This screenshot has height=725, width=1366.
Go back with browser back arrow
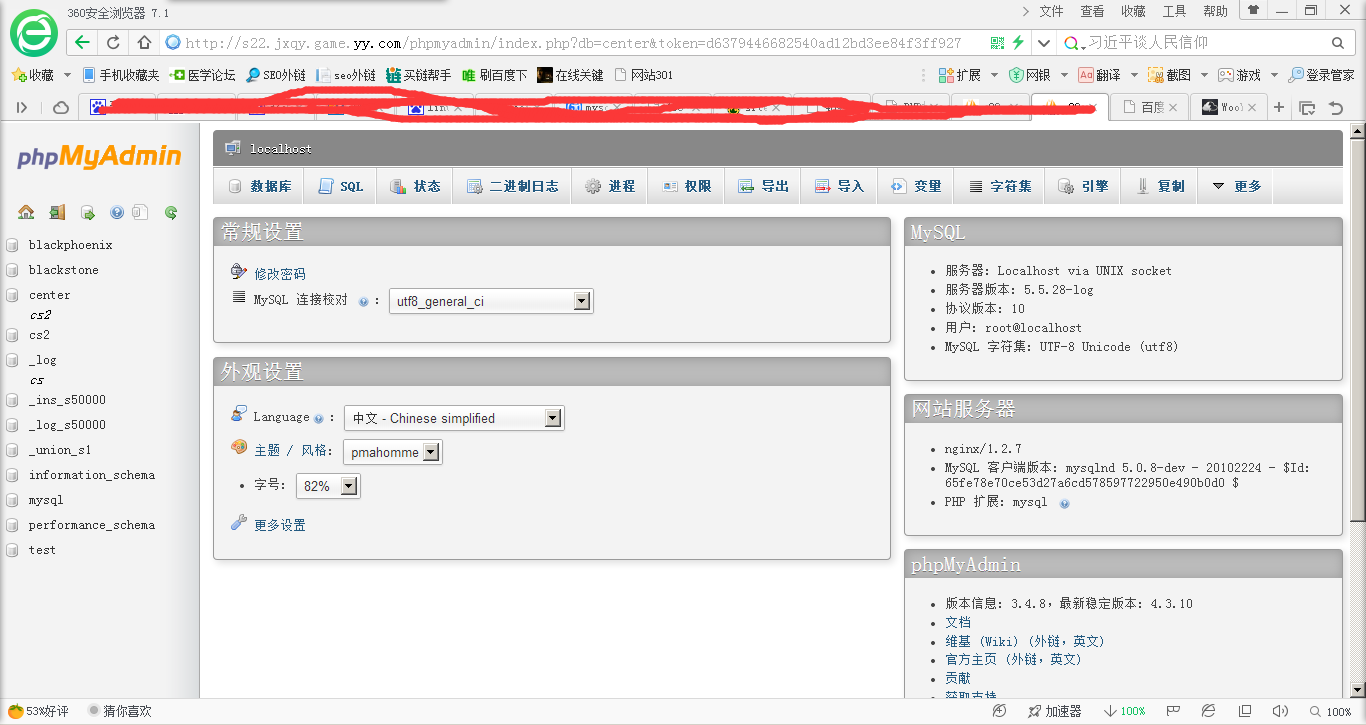coord(82,43)
